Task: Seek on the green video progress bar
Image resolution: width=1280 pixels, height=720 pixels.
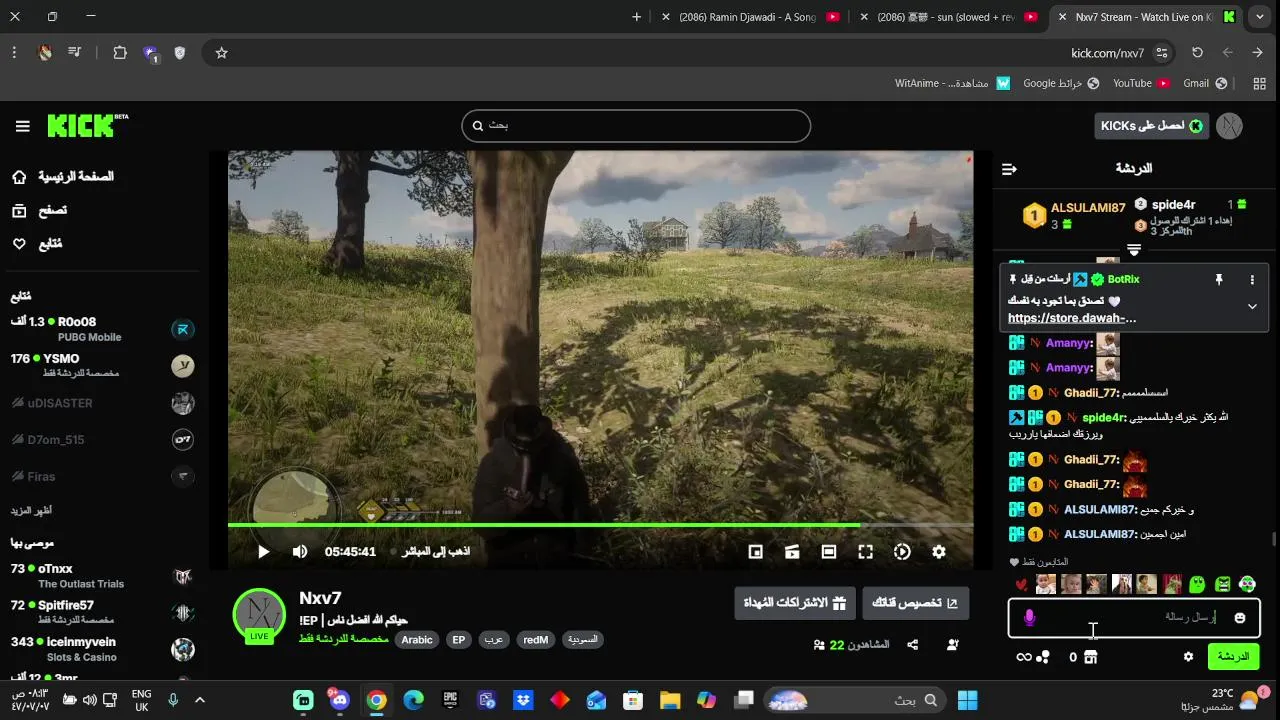Action: 600,524
